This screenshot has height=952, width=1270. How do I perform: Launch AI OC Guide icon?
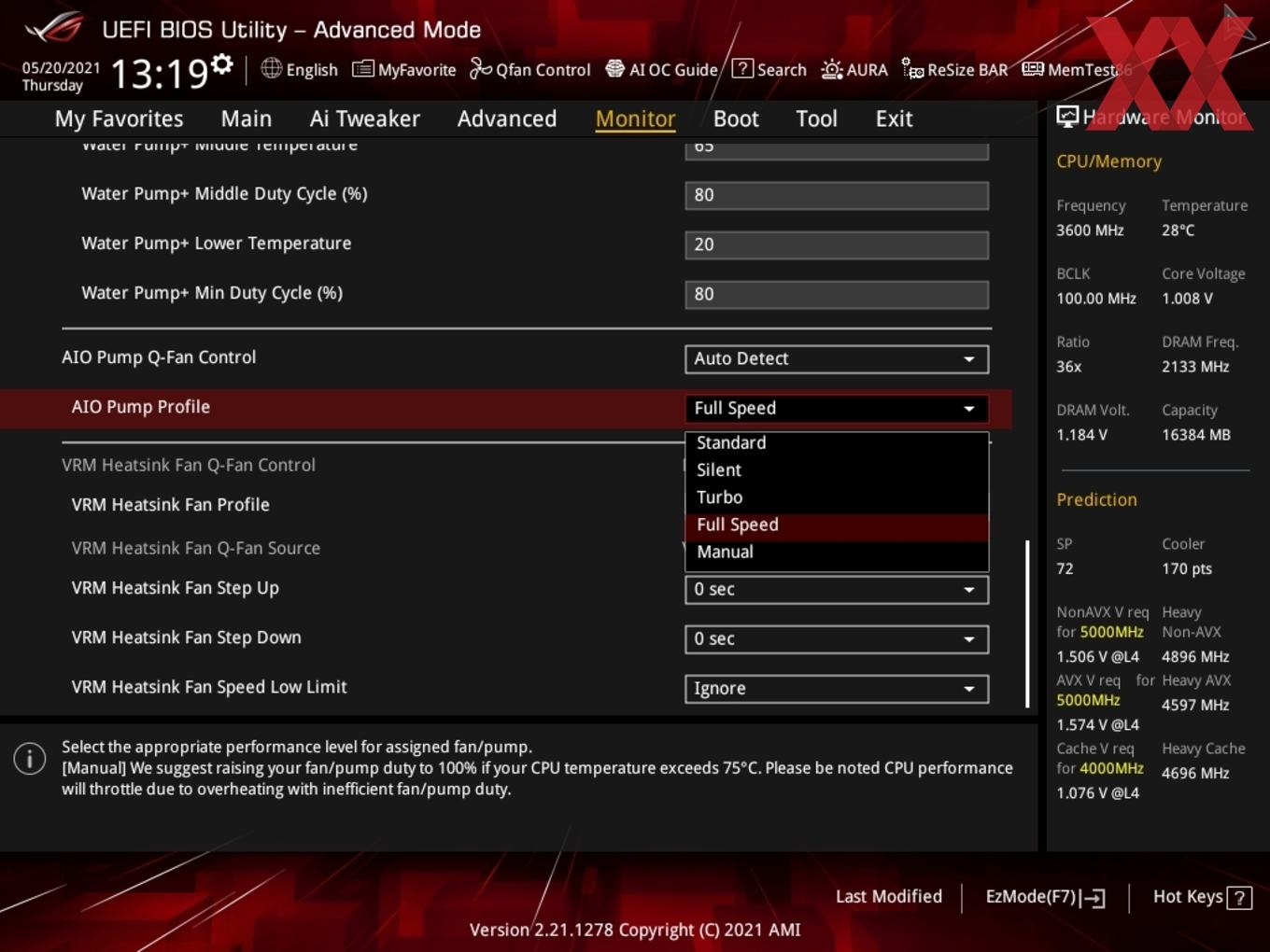click(x=614, y=69)
